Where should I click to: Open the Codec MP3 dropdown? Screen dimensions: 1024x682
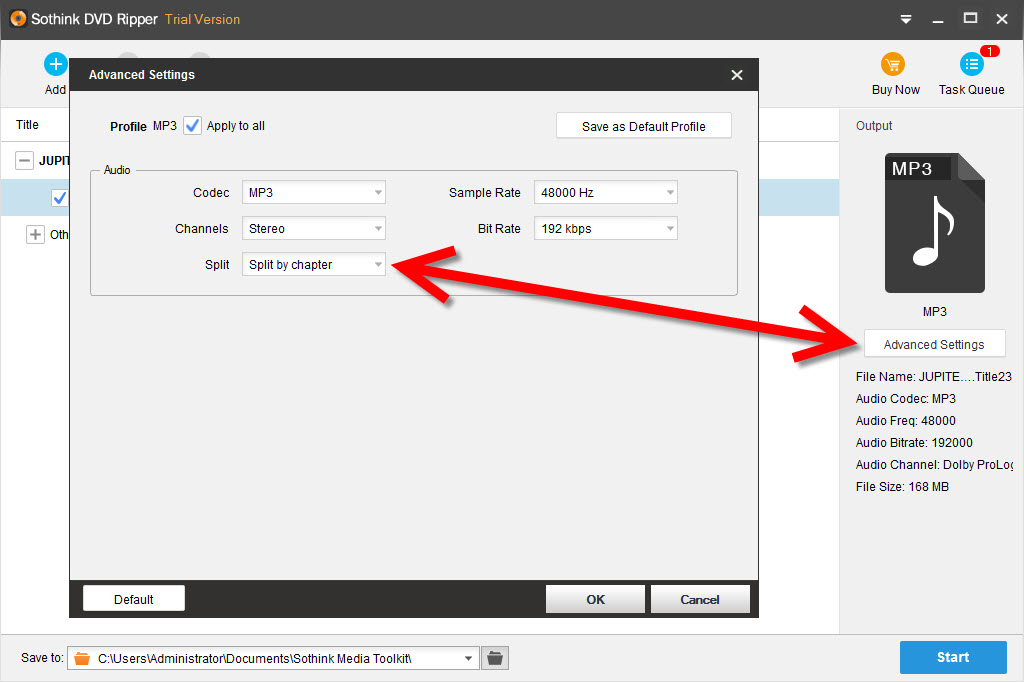pos(313,193)
